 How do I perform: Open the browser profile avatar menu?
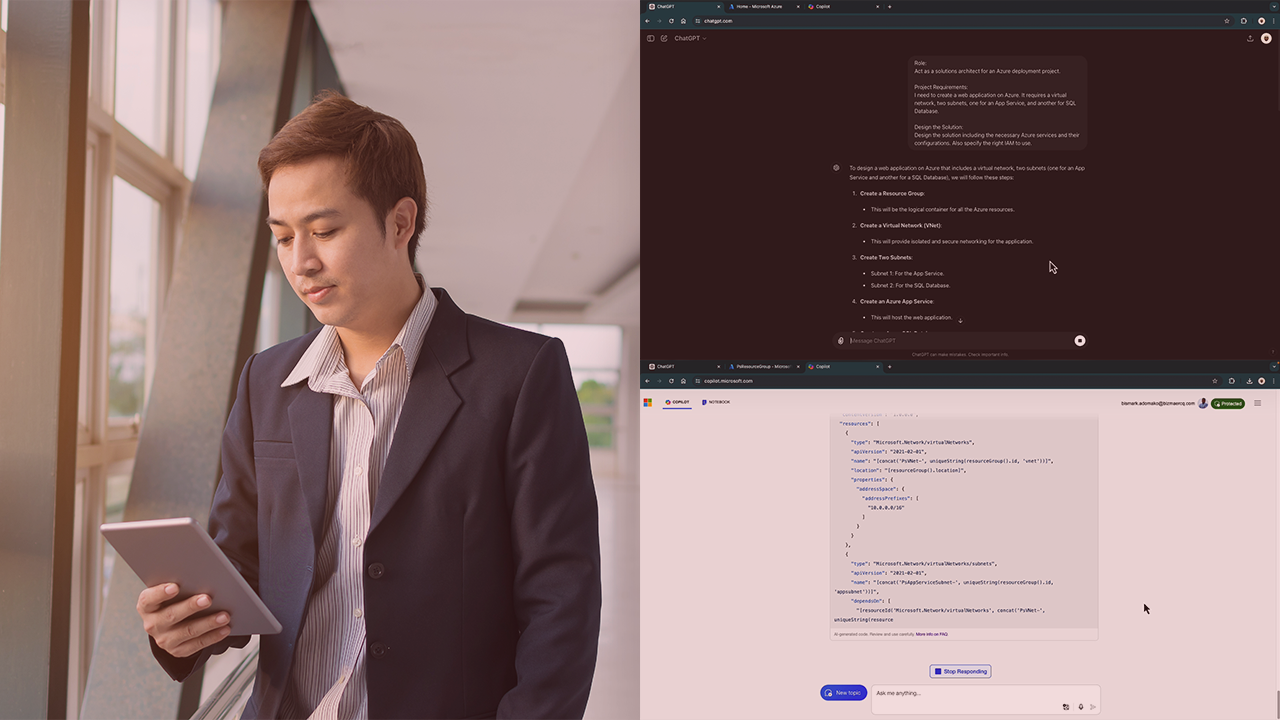pos(1262,20)
